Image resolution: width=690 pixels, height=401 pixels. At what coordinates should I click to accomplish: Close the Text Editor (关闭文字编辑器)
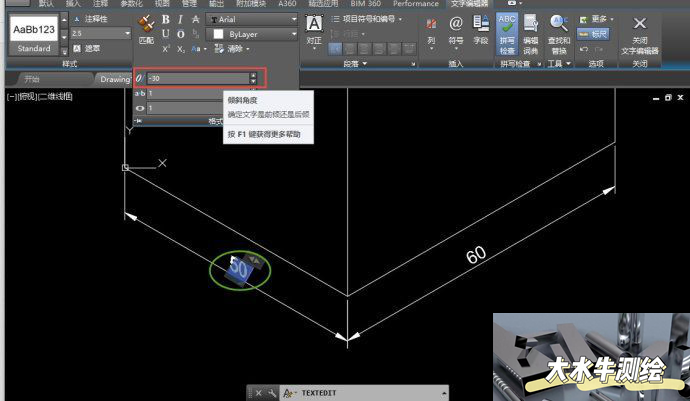(x=640, y=31)
